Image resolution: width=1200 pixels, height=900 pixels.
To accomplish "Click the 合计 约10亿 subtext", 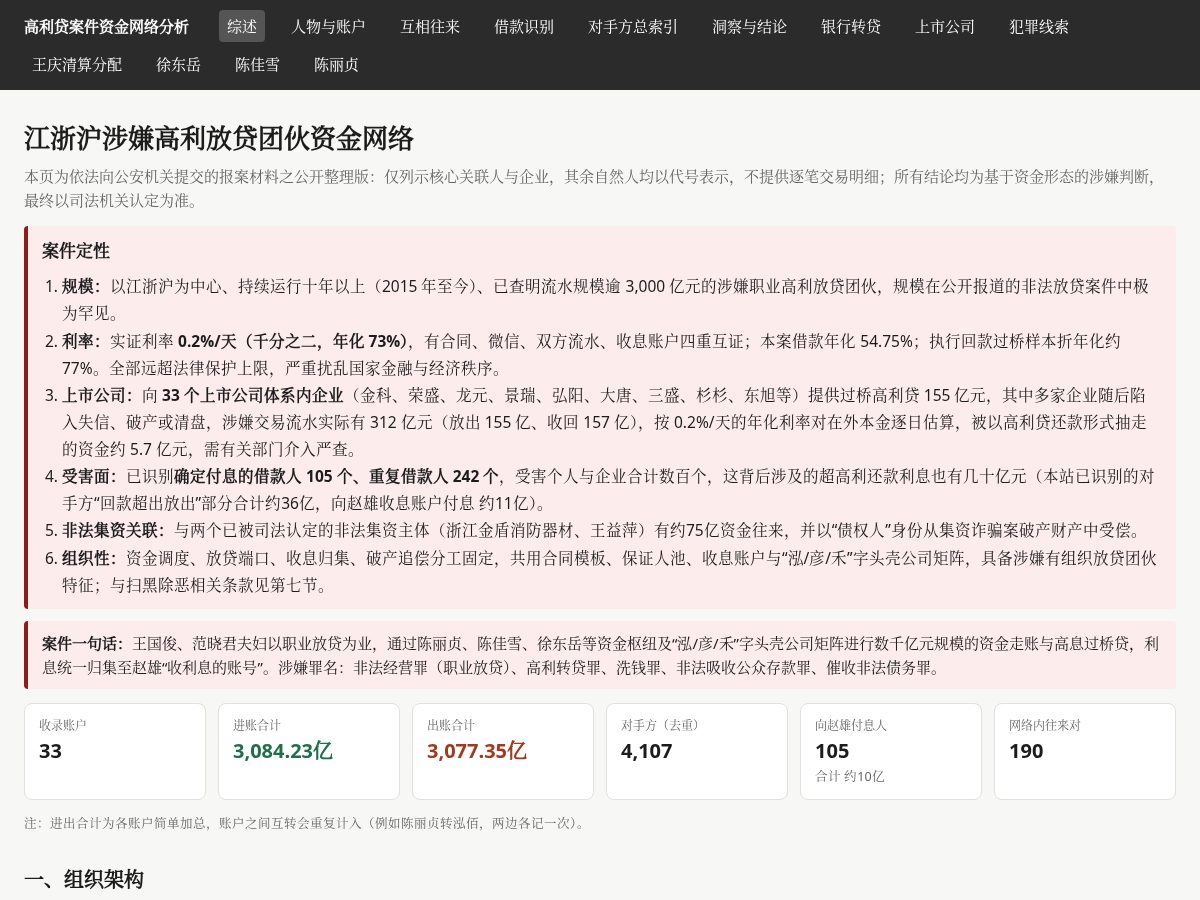I will (850, 776).
